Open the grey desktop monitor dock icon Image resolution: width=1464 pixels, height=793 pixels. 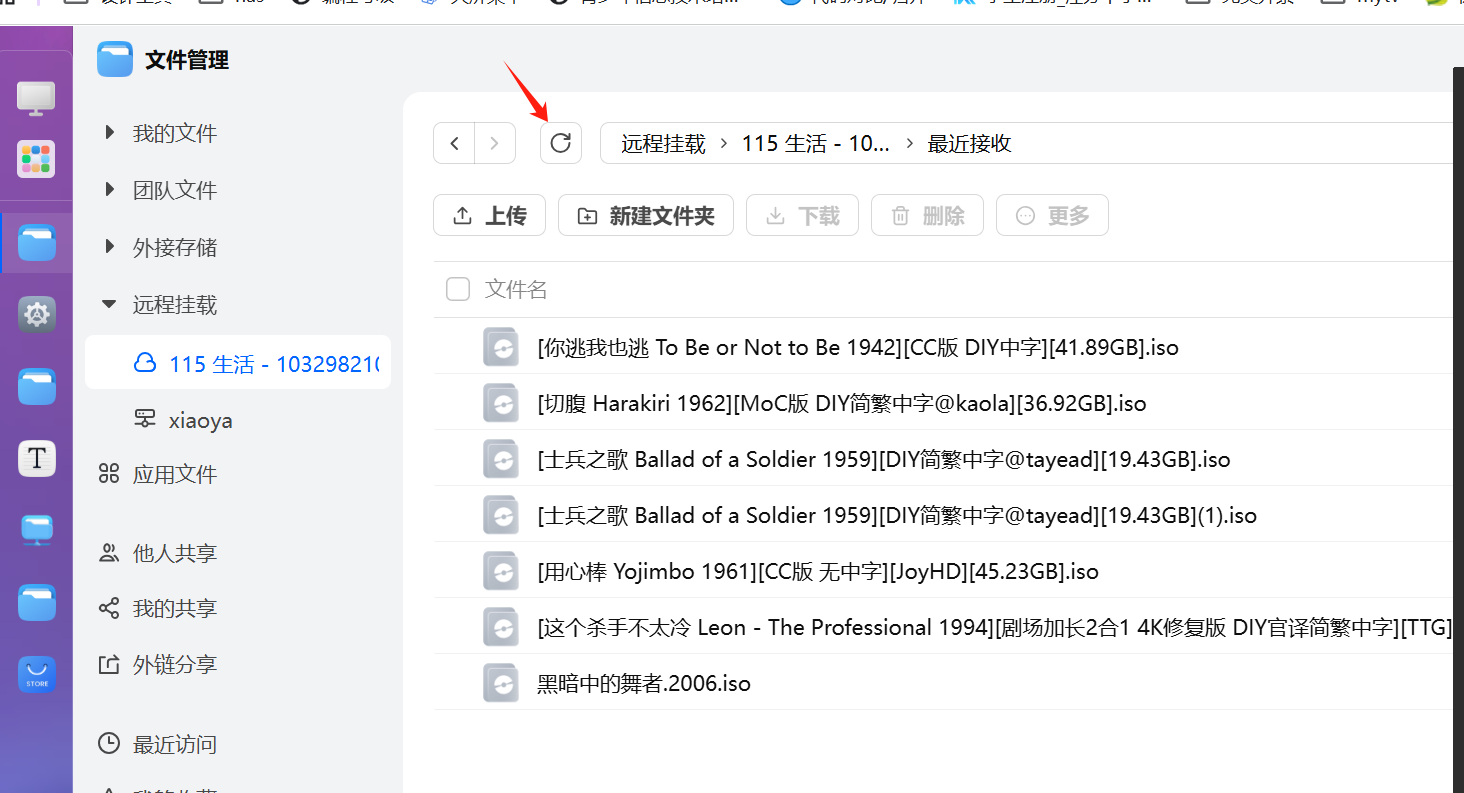click(36, 98)
